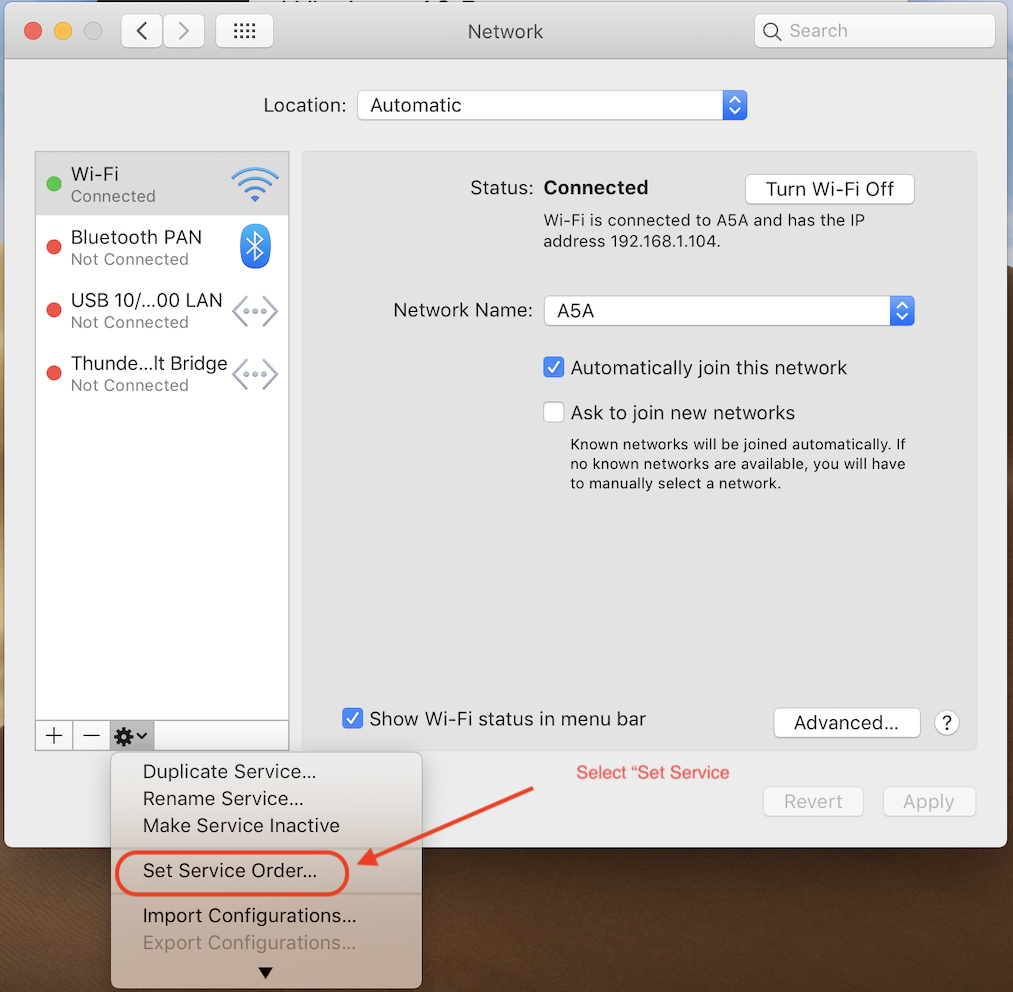Click into the Search field
This screenshot has width=1013, height=992.
[x=874, y=31]
